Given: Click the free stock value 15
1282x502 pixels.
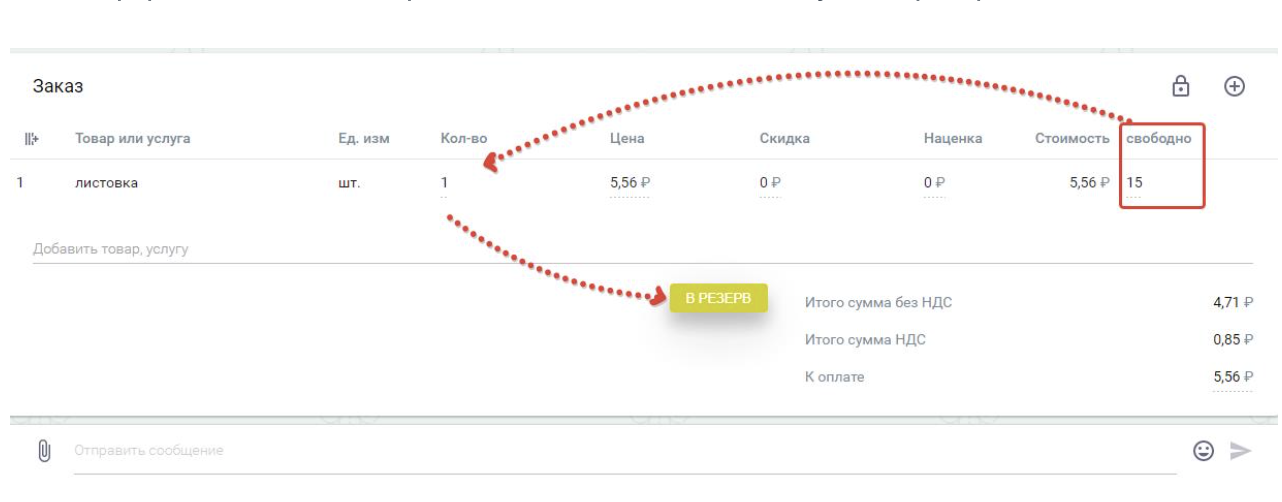Looking at the screenshot, I should coord(1134,183).
